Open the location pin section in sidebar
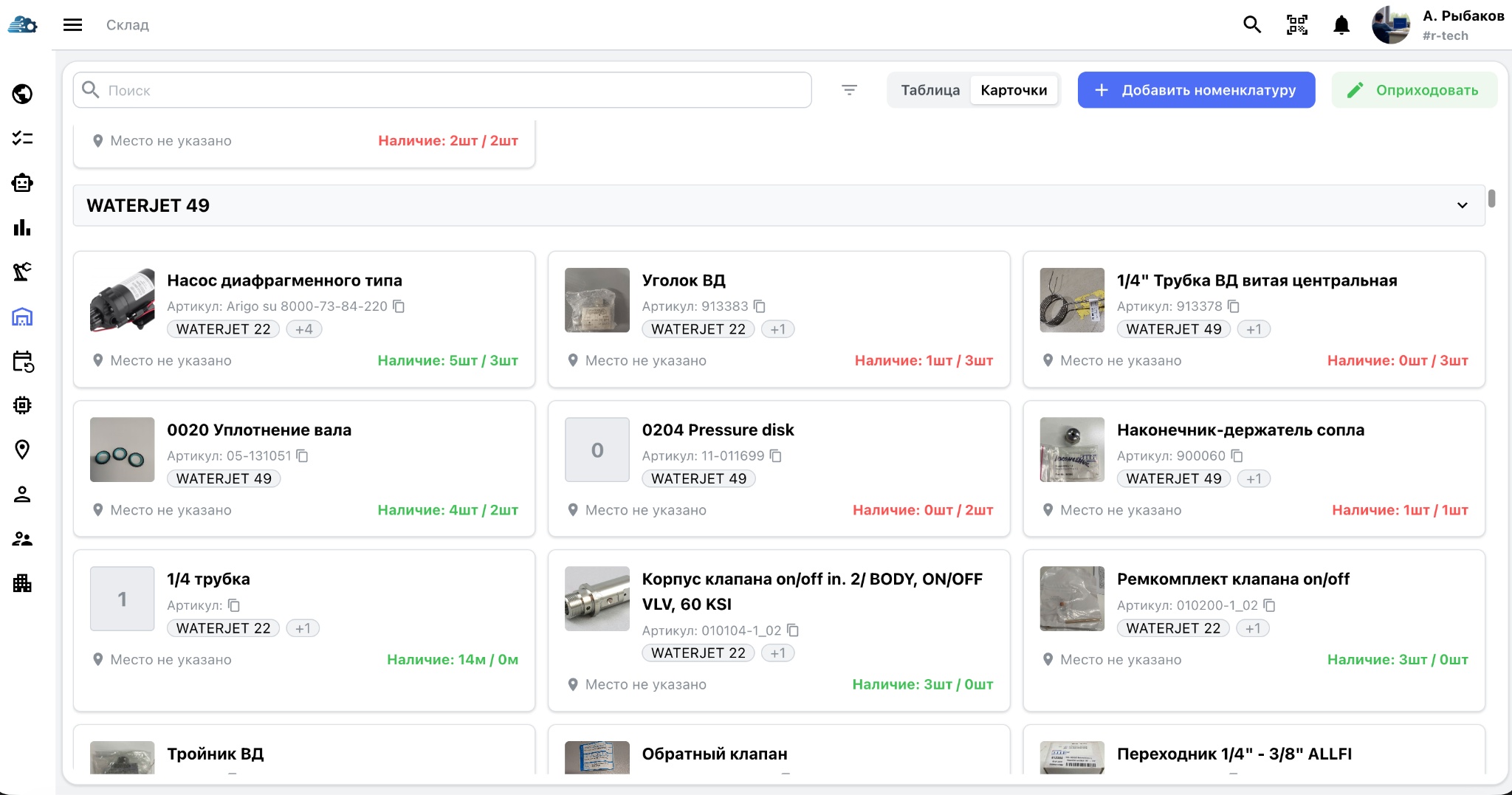The width and height of the screenshot is (1512, 795). click(22, 450)
